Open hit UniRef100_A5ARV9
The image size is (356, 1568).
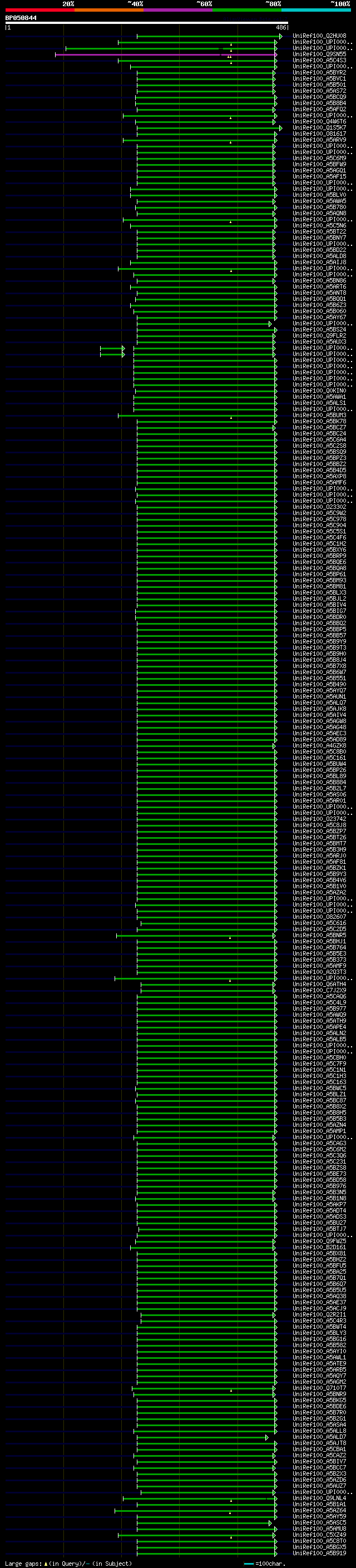click(319, 141)
